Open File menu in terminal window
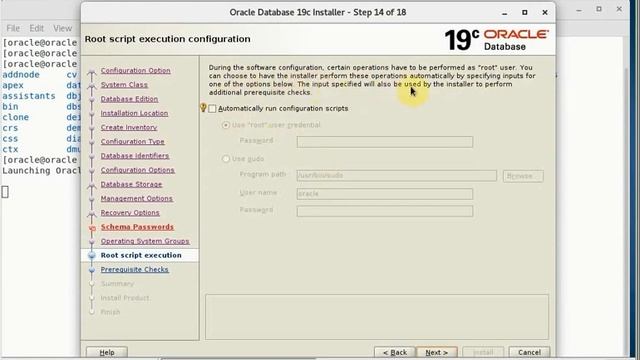The width and height of the screenshot is (640, 360). click(x=13, y=28)
